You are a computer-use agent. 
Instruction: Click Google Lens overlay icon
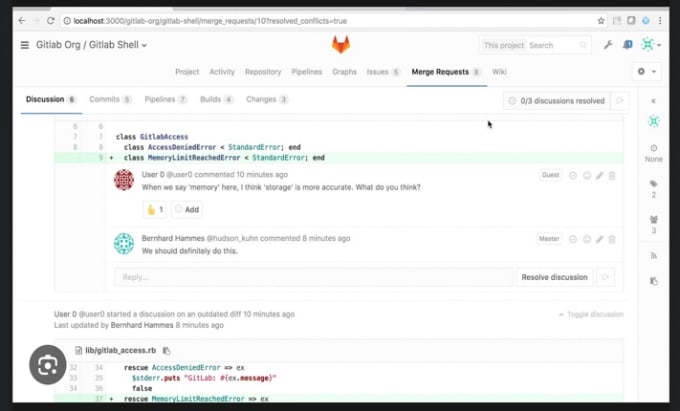[48, 365]
